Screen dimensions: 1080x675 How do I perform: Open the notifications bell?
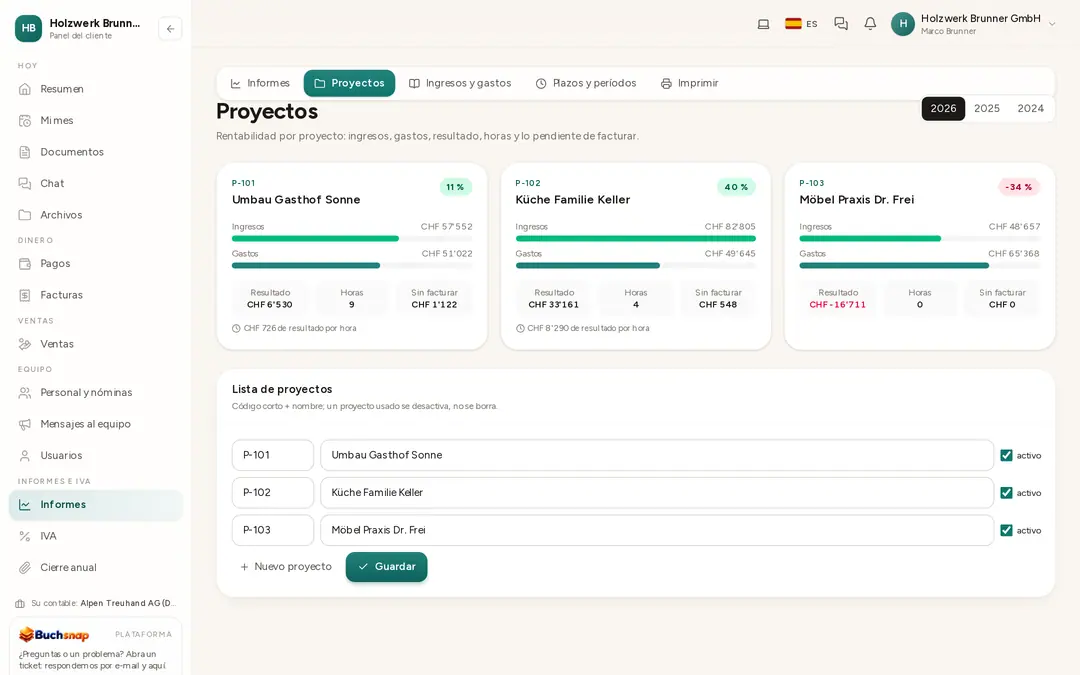[871, 24]
